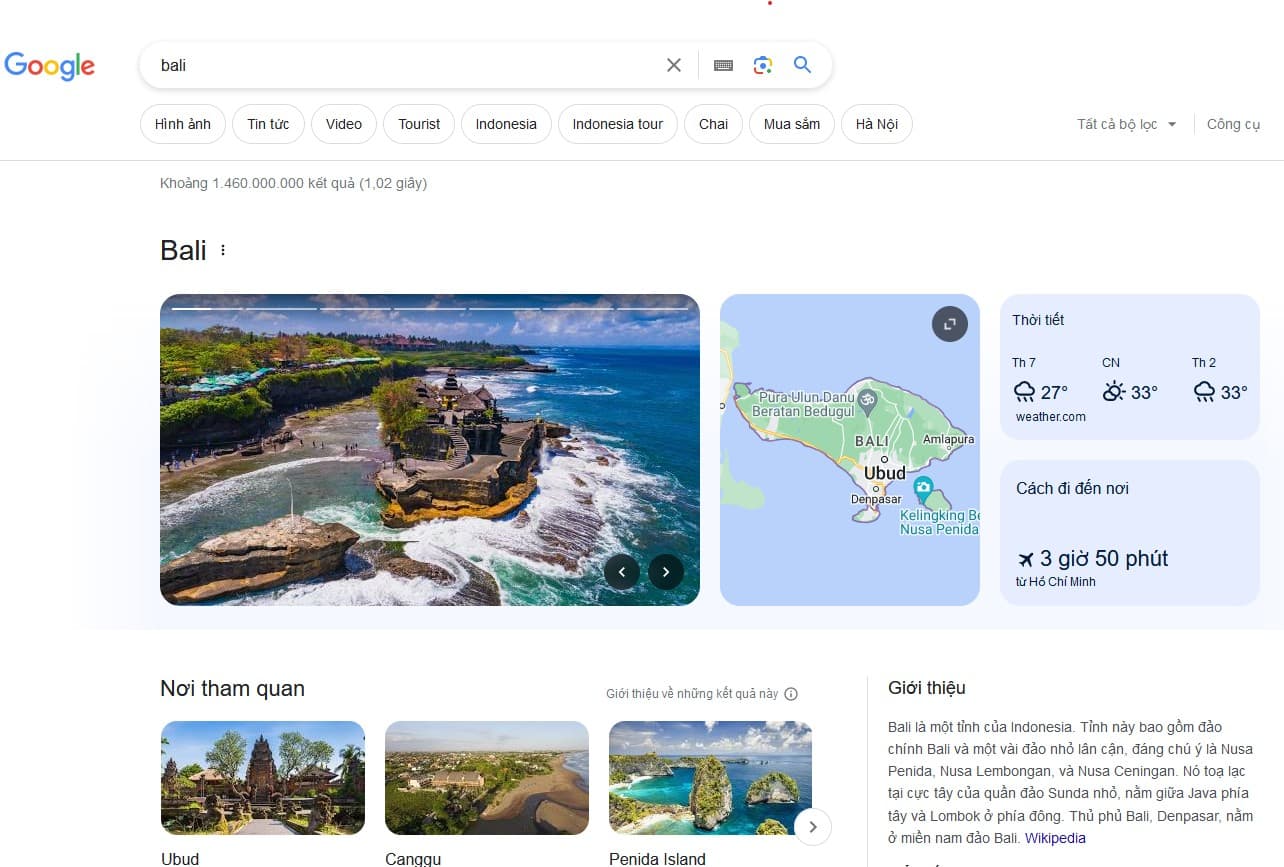
Task: Open the Ubud attraction thumbnail
Action: pyautogui.click(x=262, y=777)
